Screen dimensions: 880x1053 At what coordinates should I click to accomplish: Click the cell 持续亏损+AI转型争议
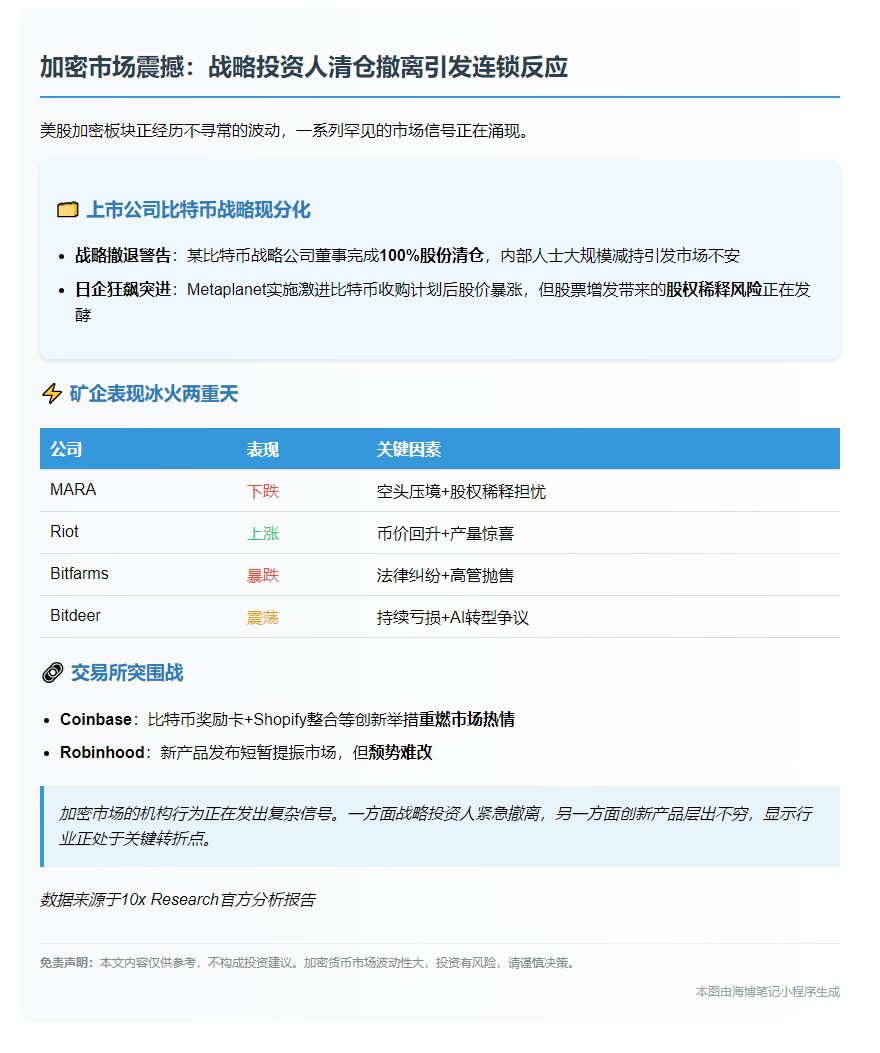point(452,618)
